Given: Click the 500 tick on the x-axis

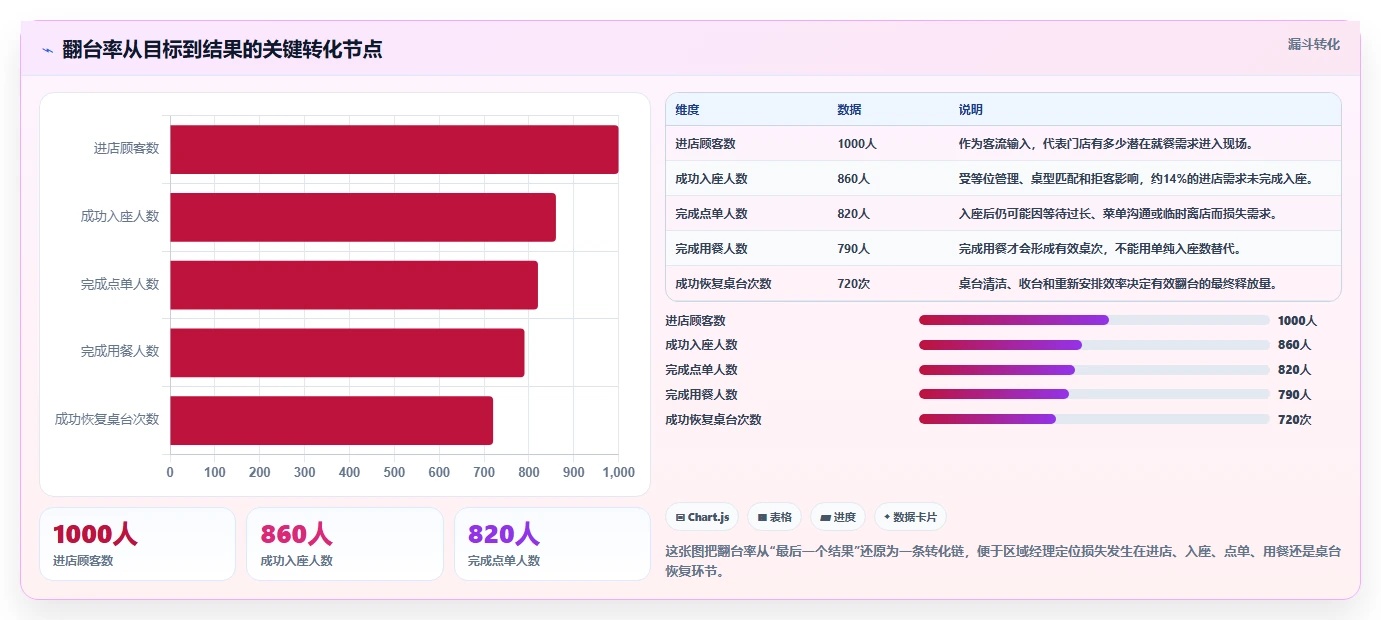Looking at the screenshot, I should point(394,473).
